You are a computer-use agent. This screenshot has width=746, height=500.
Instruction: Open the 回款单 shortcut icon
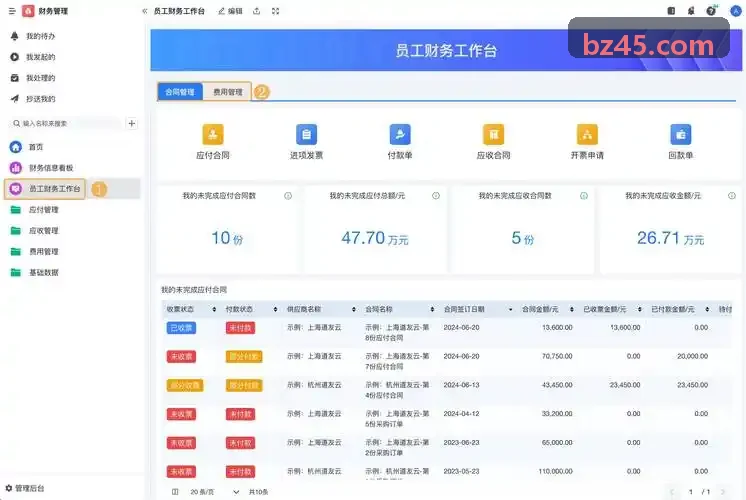click(x=680, y=135)
